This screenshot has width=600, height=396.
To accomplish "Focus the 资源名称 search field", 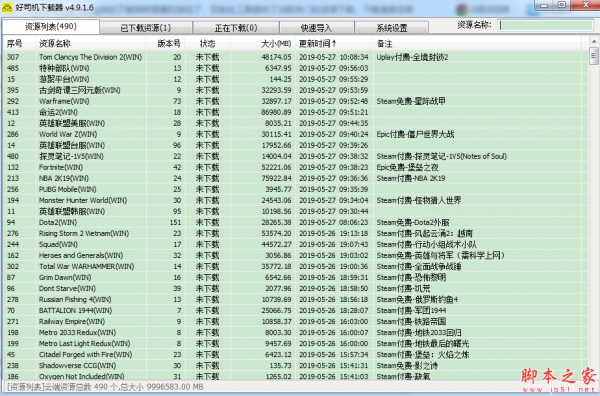I will coord(546,26).
